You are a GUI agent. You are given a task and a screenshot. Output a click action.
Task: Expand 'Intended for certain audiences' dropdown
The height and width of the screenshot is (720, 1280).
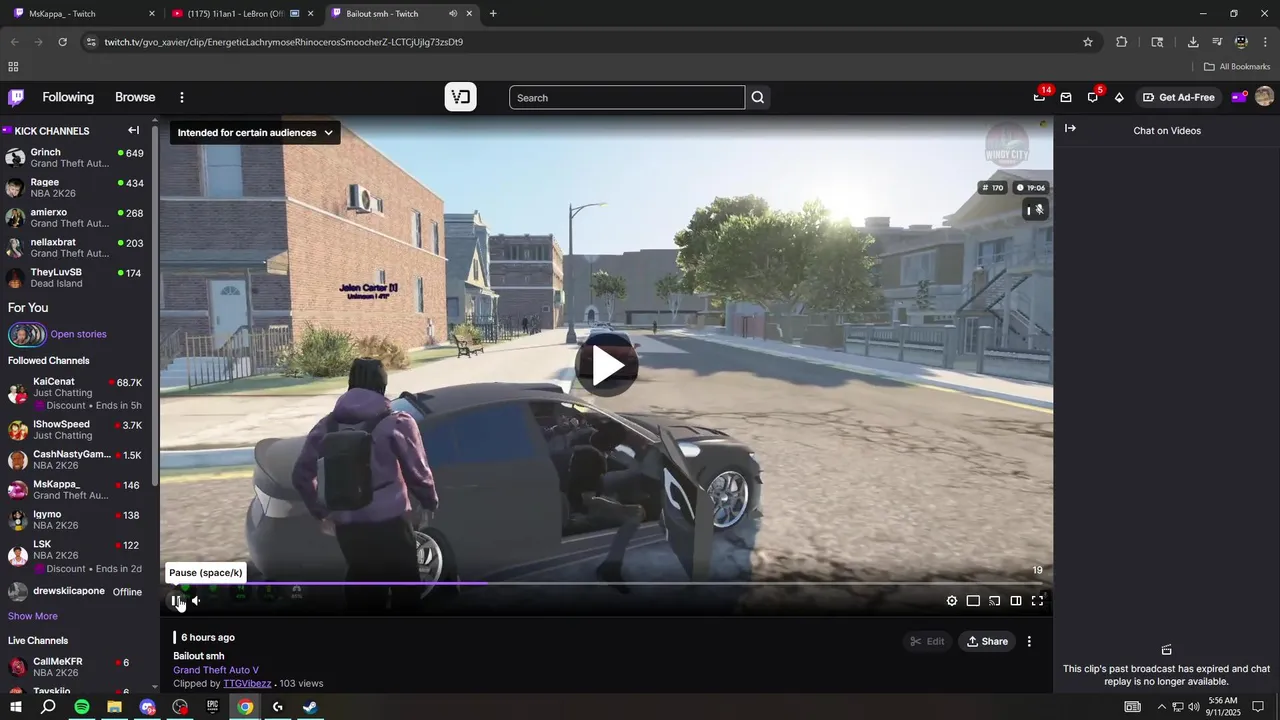pyautogui.click(x=255, y=132)
